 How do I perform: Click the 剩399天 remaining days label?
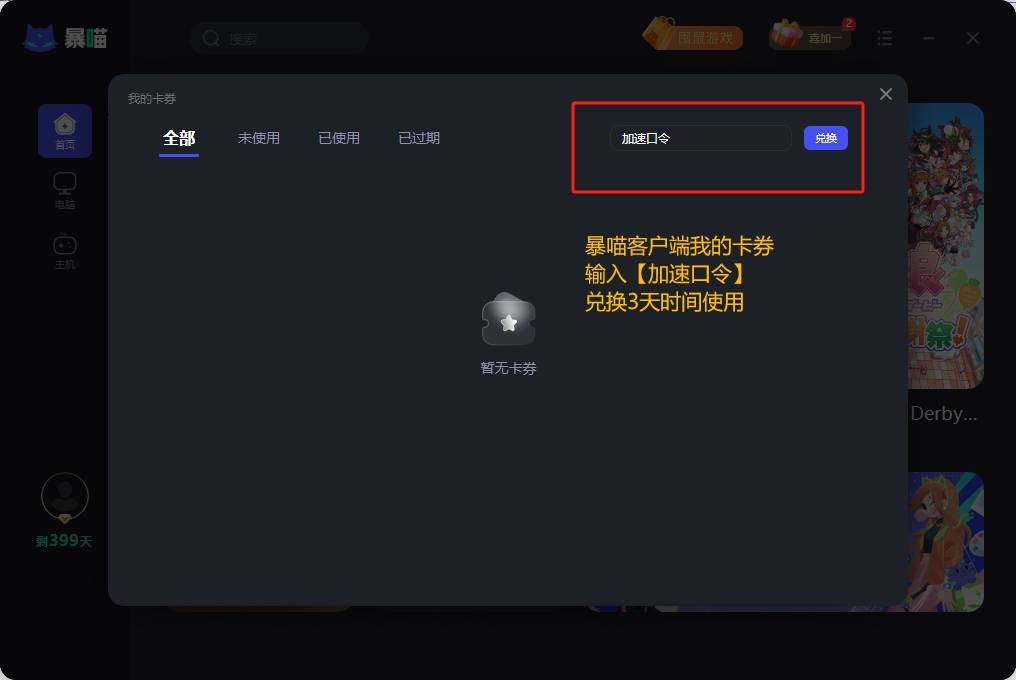click(x=64, y=541)
